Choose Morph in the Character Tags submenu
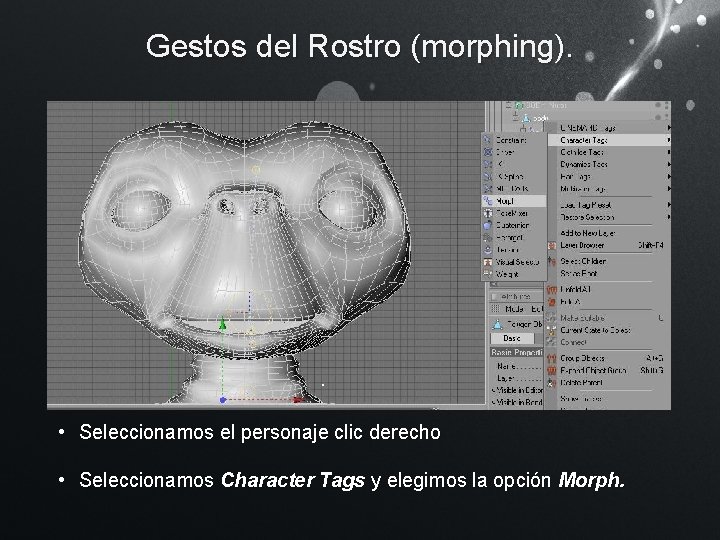Screen dimensions: 720x540 pyautogui.click(x=514, y=201)
